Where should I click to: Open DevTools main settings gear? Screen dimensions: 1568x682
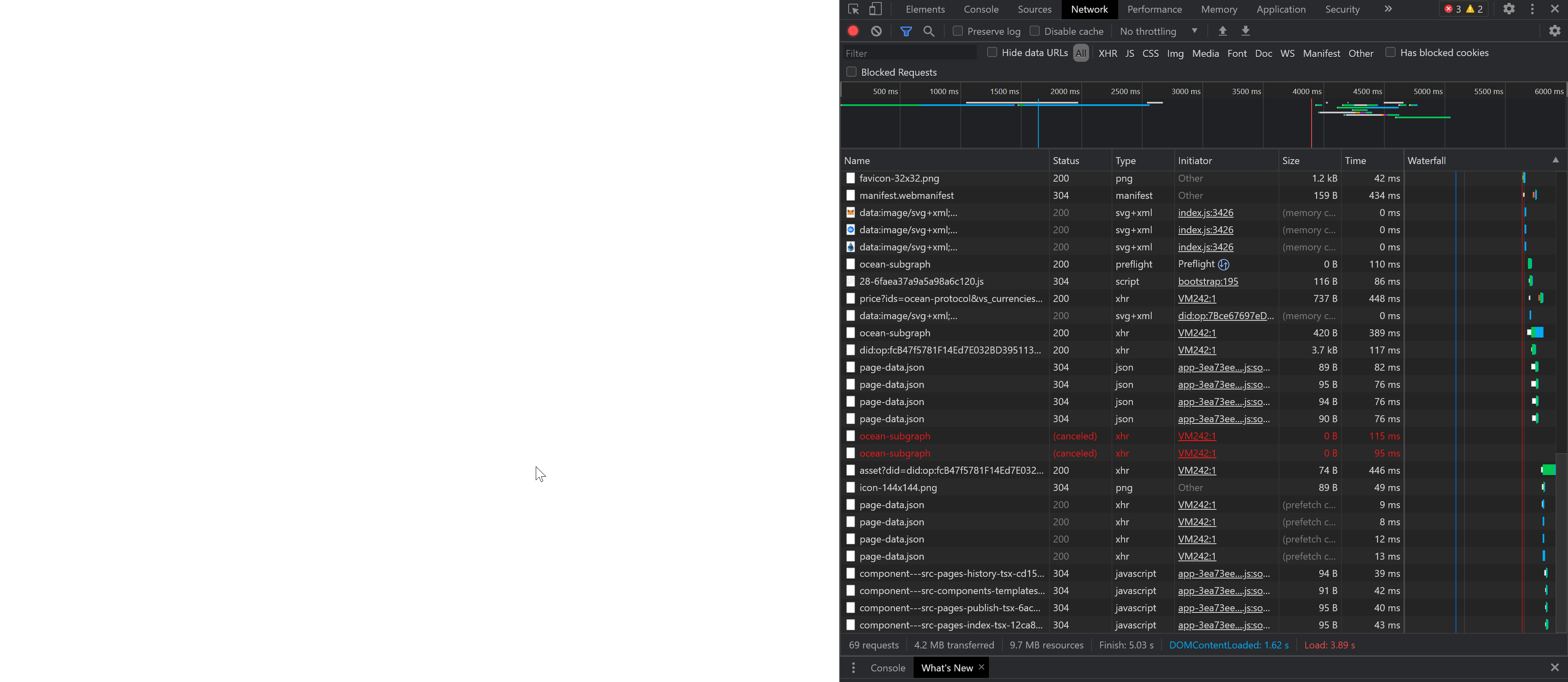click(x=1508, y=9)
